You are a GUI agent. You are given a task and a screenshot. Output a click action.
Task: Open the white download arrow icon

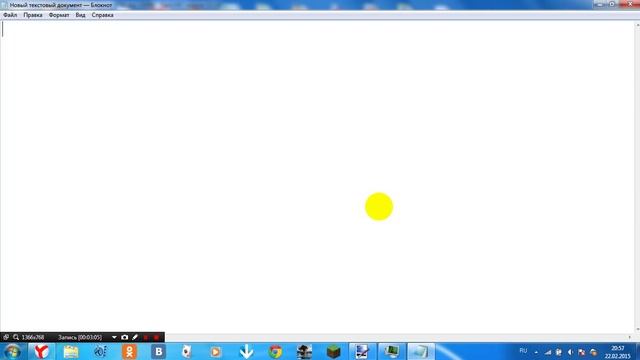tap(246, 351)
